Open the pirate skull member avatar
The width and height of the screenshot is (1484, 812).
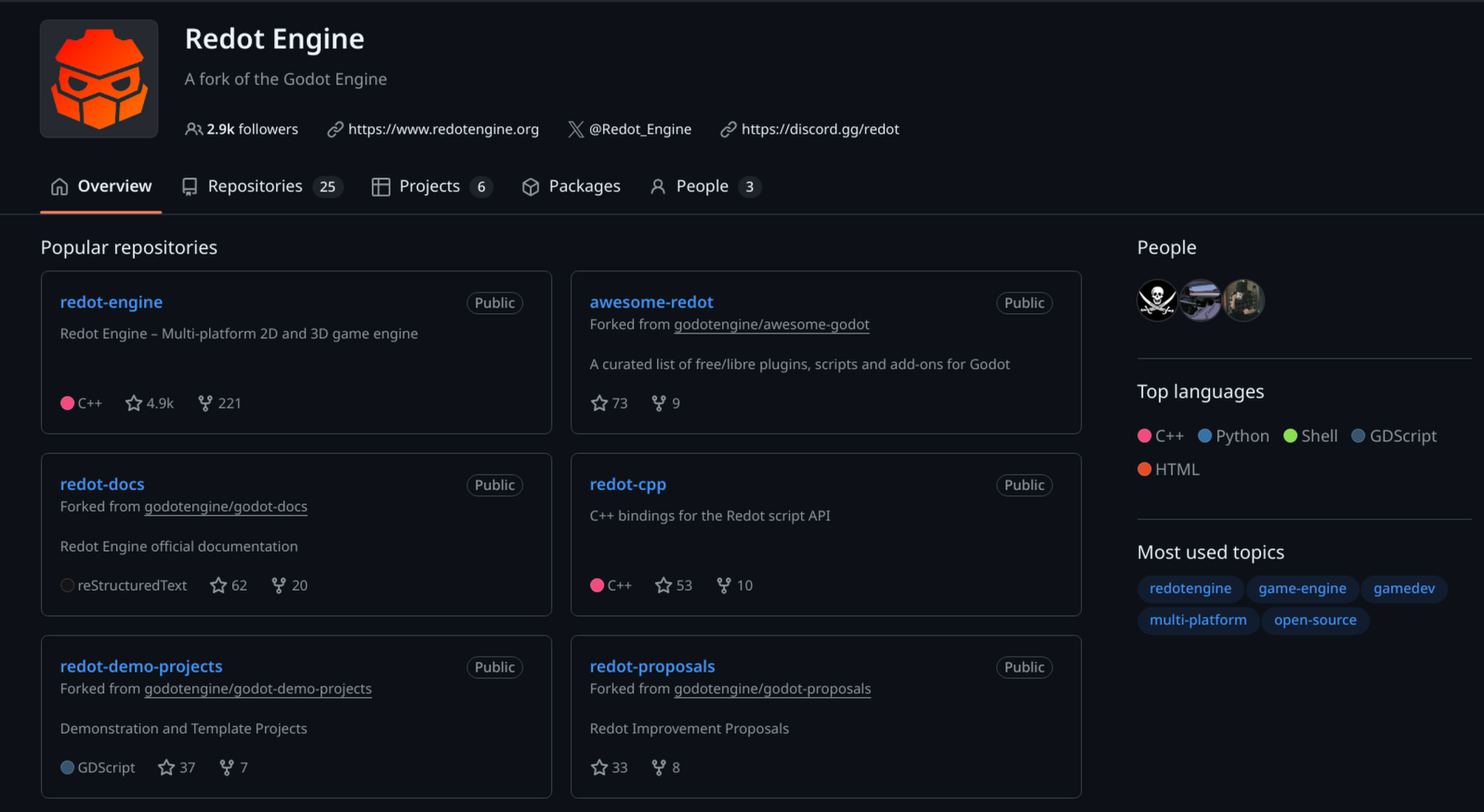1157,300
